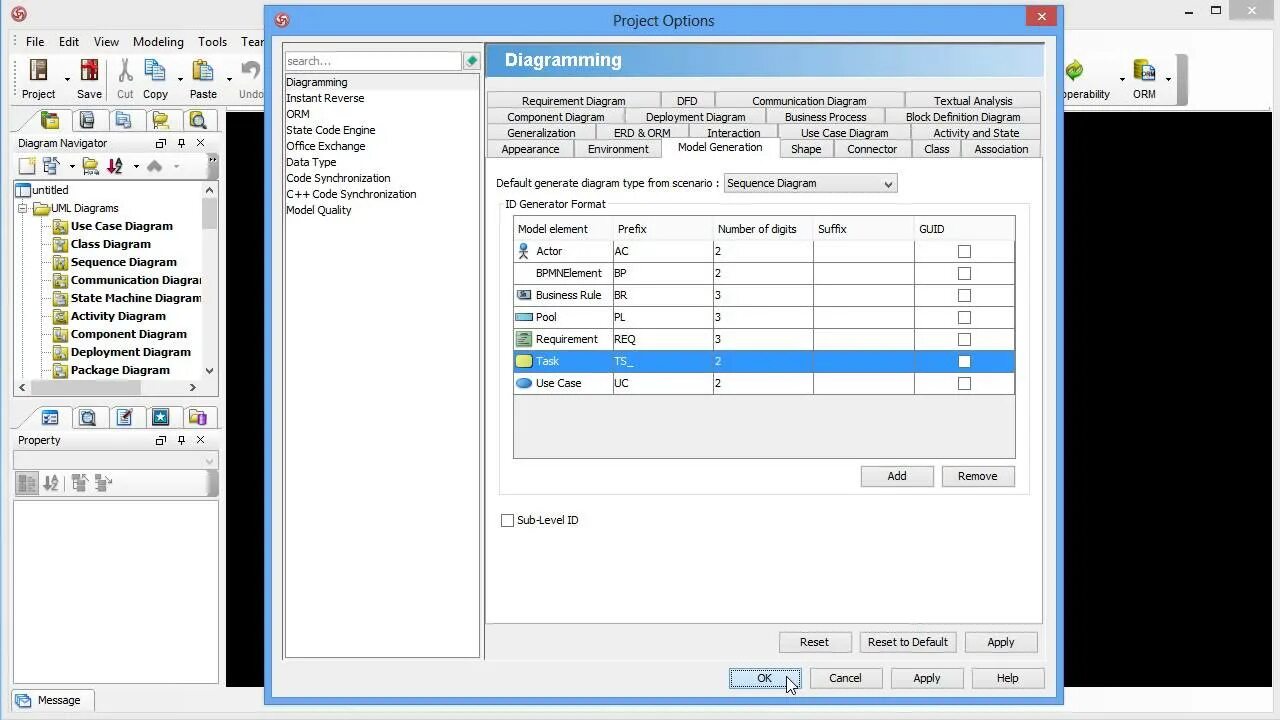This screenshot has height=720, width=1280.
Task: Open the Property panel's element selector dropdown
Action: [206, 460]
